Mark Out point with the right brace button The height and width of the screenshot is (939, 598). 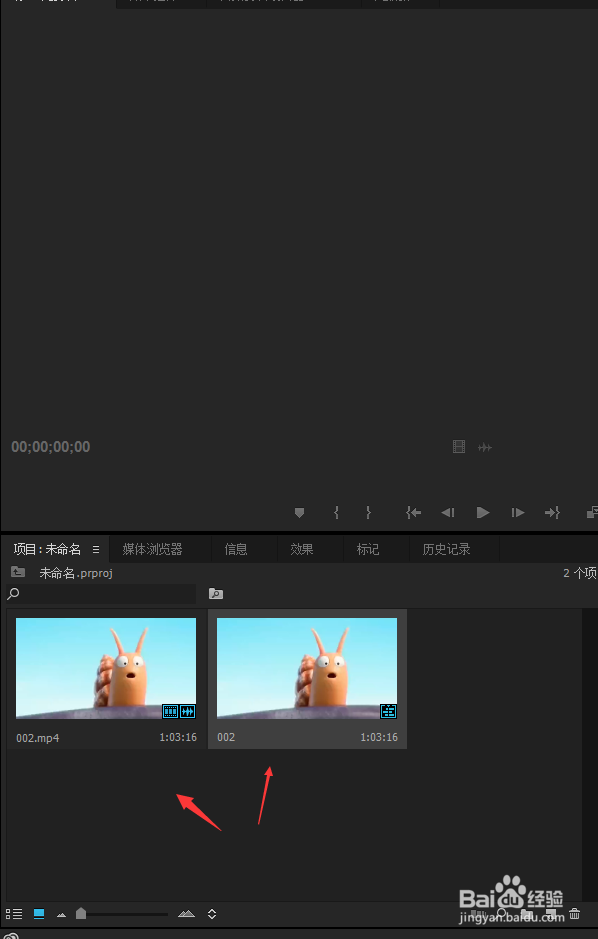[368, 513]
